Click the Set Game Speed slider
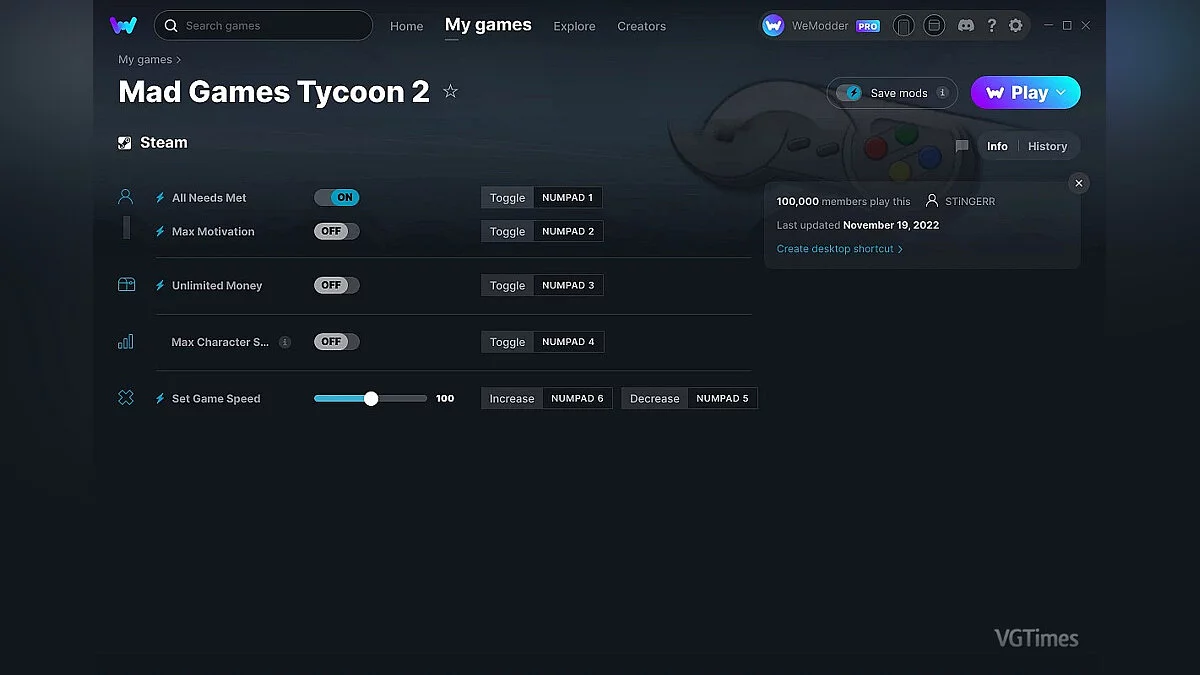This screenshot has height=675, width=1200. click(370, 398)
